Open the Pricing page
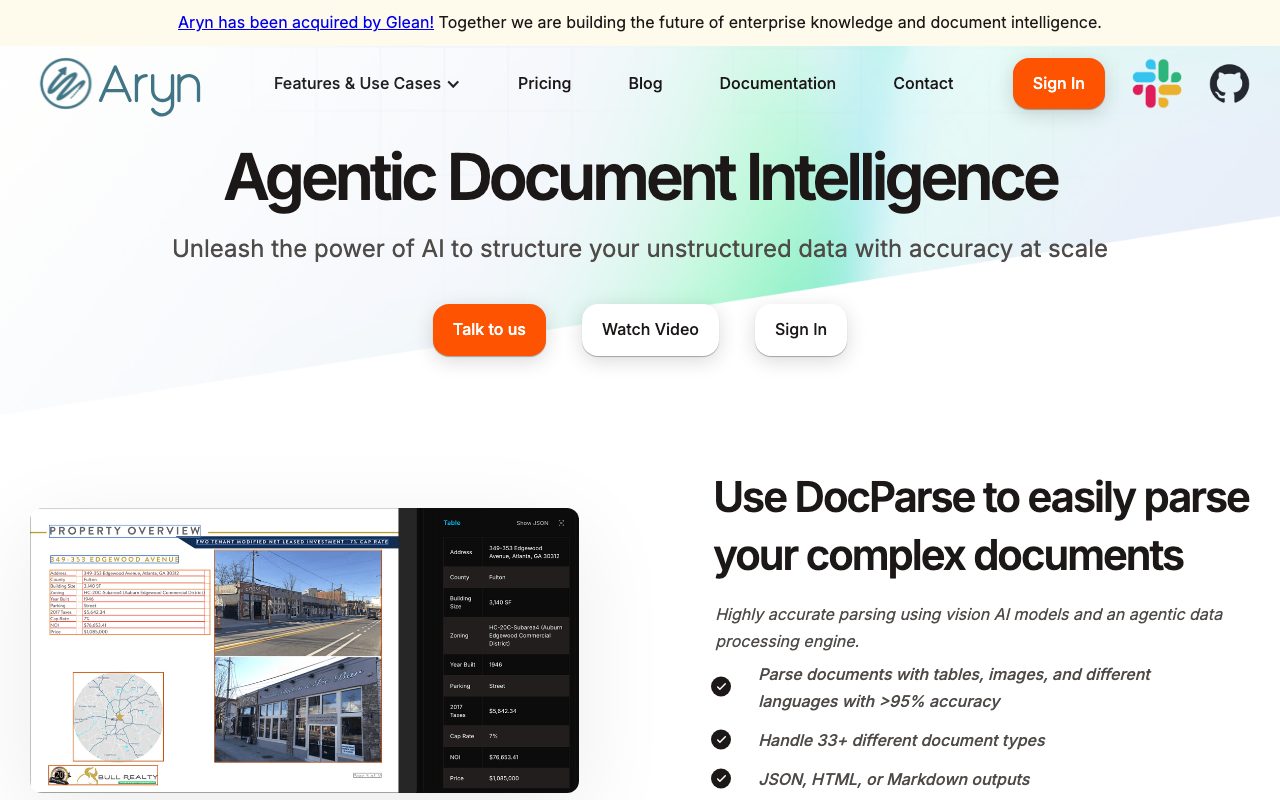The image size is (1280, 800). (x=544, y=83)
